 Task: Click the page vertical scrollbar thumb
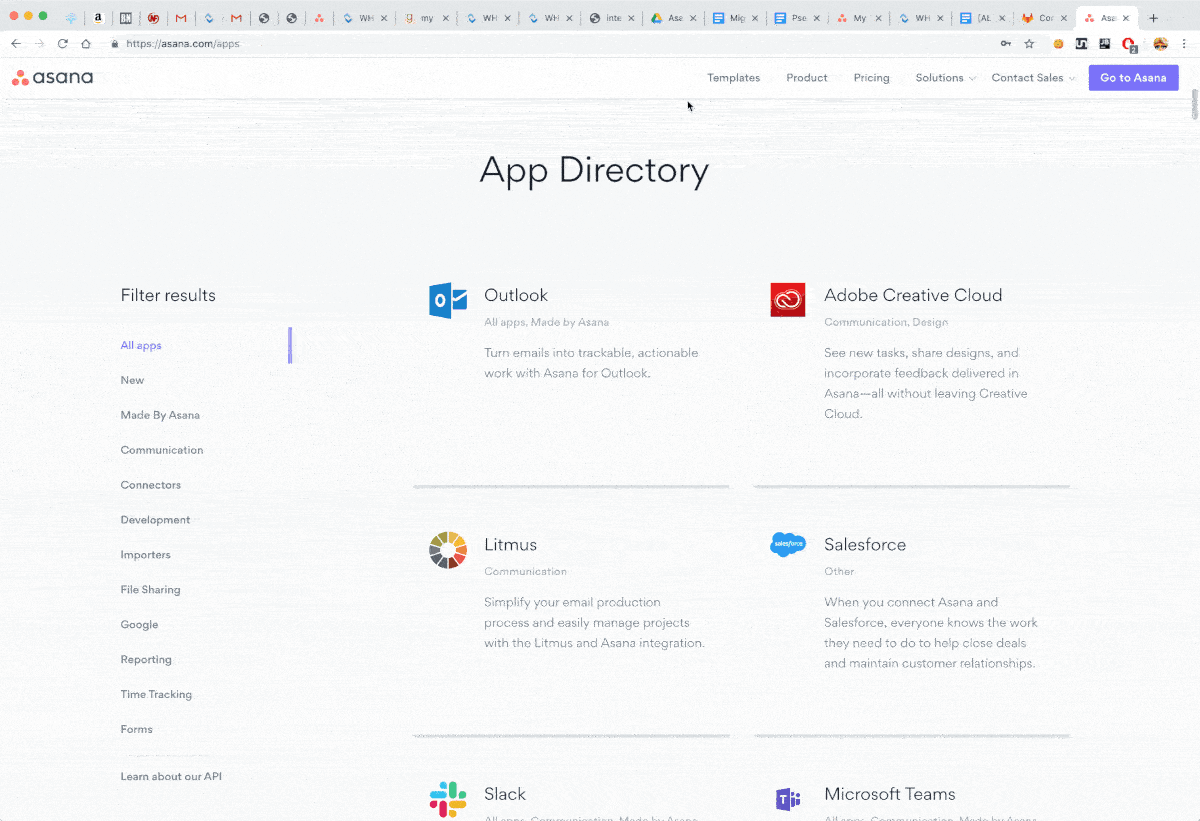tap(1194, 104)
